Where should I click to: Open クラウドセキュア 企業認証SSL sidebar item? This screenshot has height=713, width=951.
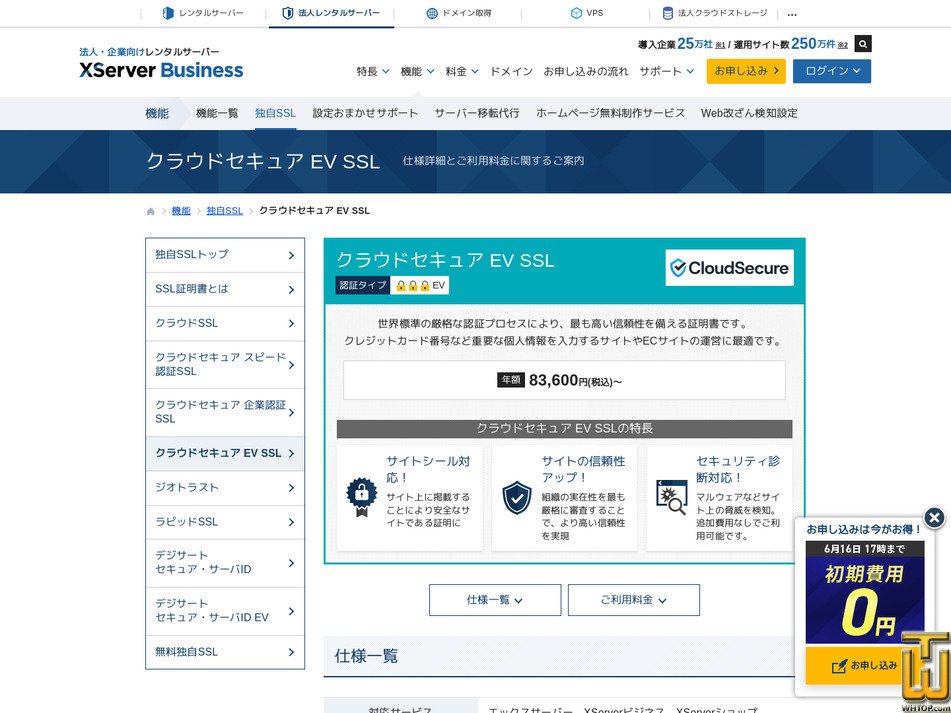click(x=225, y=412)
